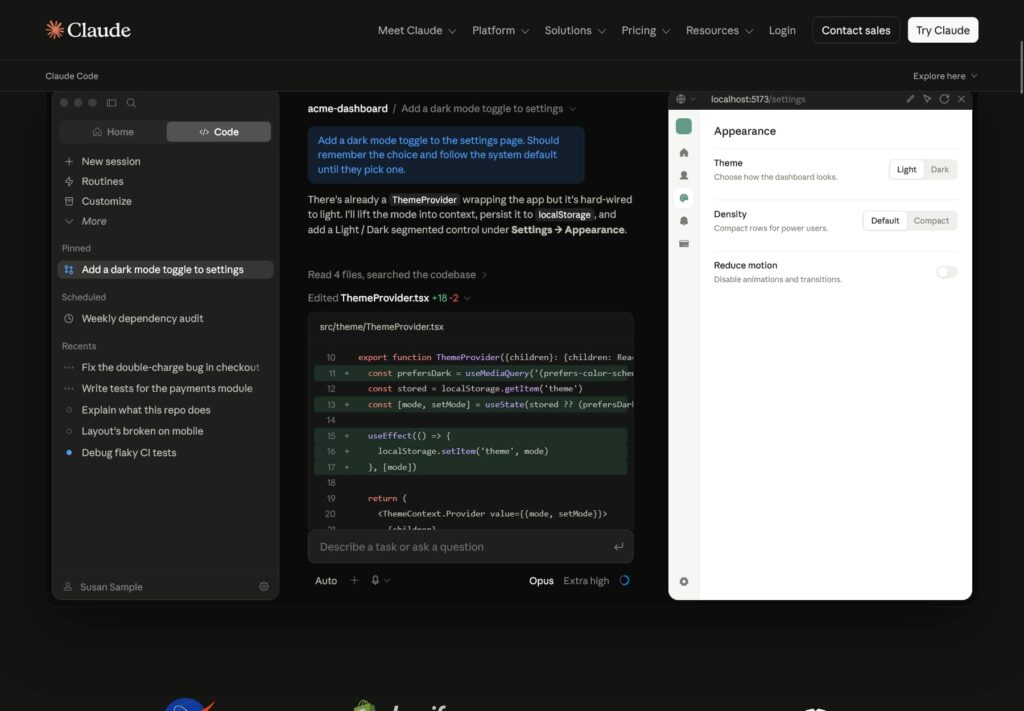The image size is (1024, 711).
Task: Expand the Pricing menu
Action: (645, 30)
